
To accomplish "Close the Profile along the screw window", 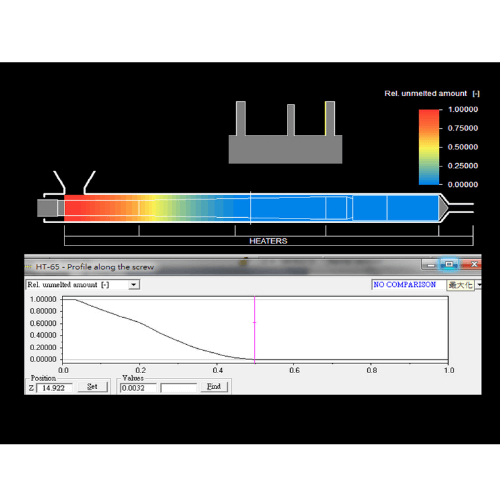I will (472, 265).
